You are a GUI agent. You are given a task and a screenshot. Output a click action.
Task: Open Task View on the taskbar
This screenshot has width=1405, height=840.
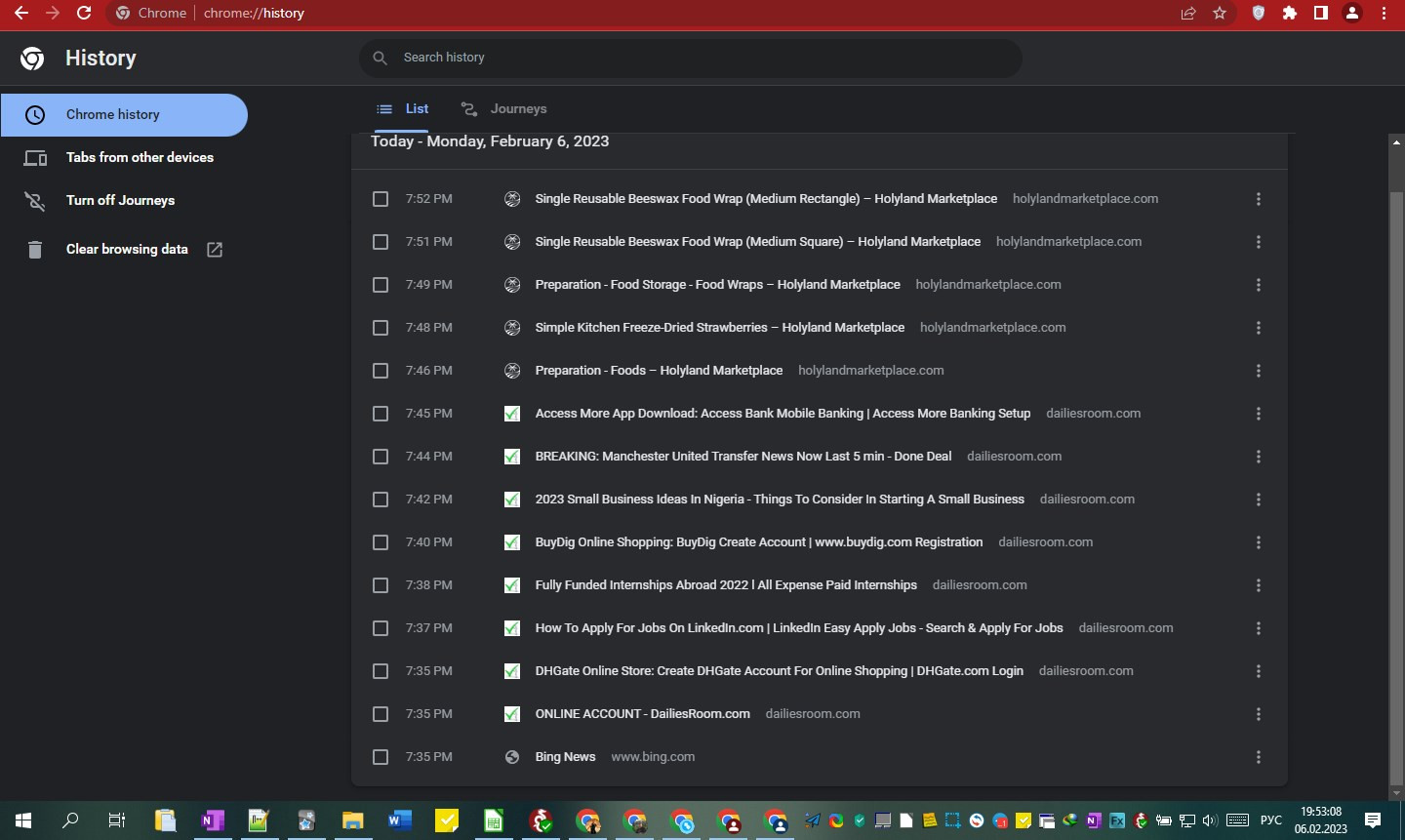tap(117, 820)
